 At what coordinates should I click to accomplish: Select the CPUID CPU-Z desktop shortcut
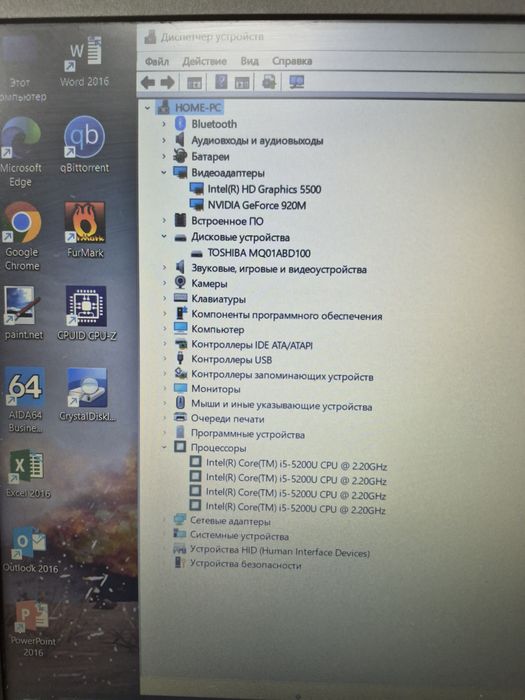(87, 313)
